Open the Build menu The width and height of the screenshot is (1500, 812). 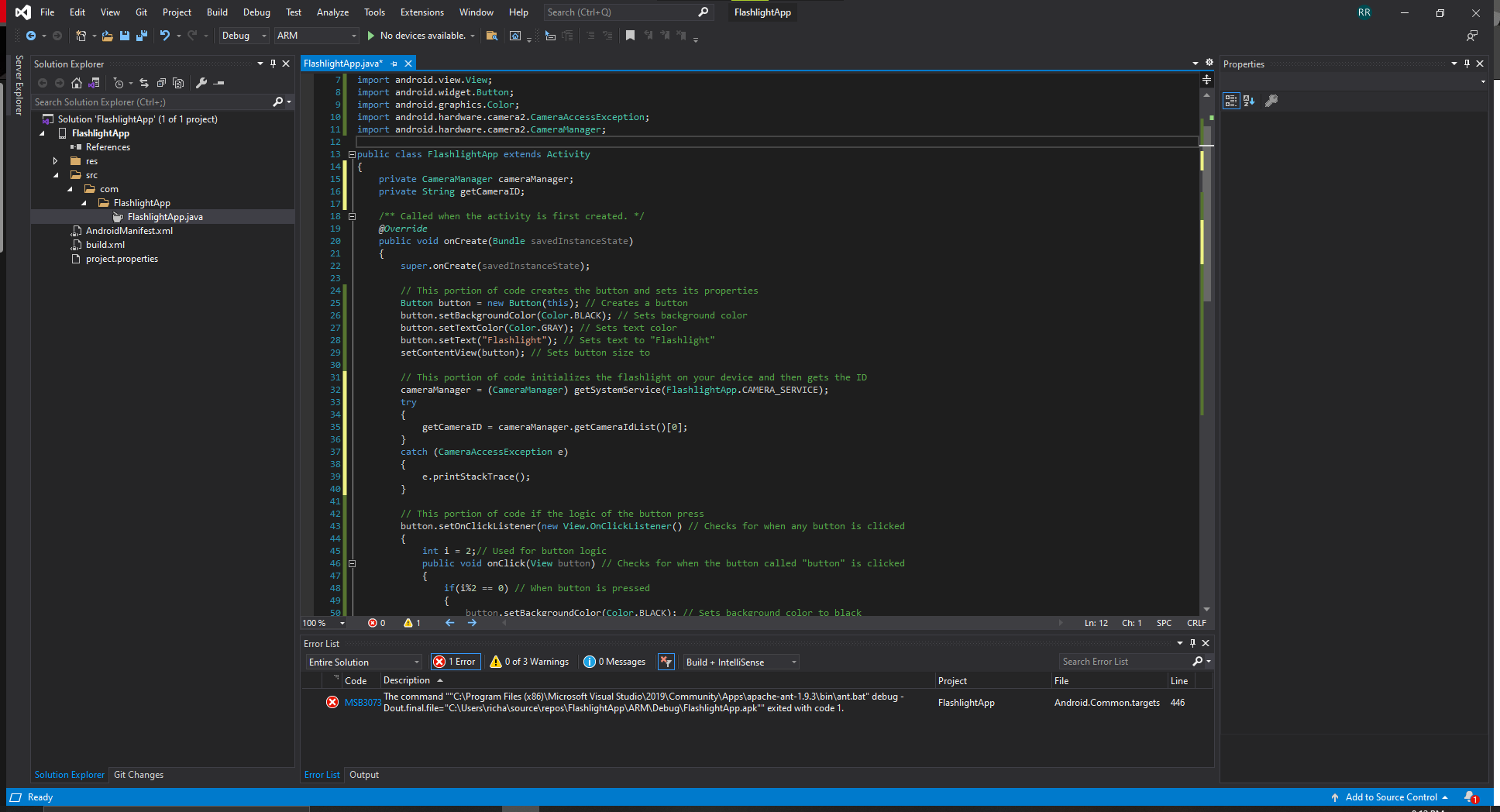coord(216,12)
